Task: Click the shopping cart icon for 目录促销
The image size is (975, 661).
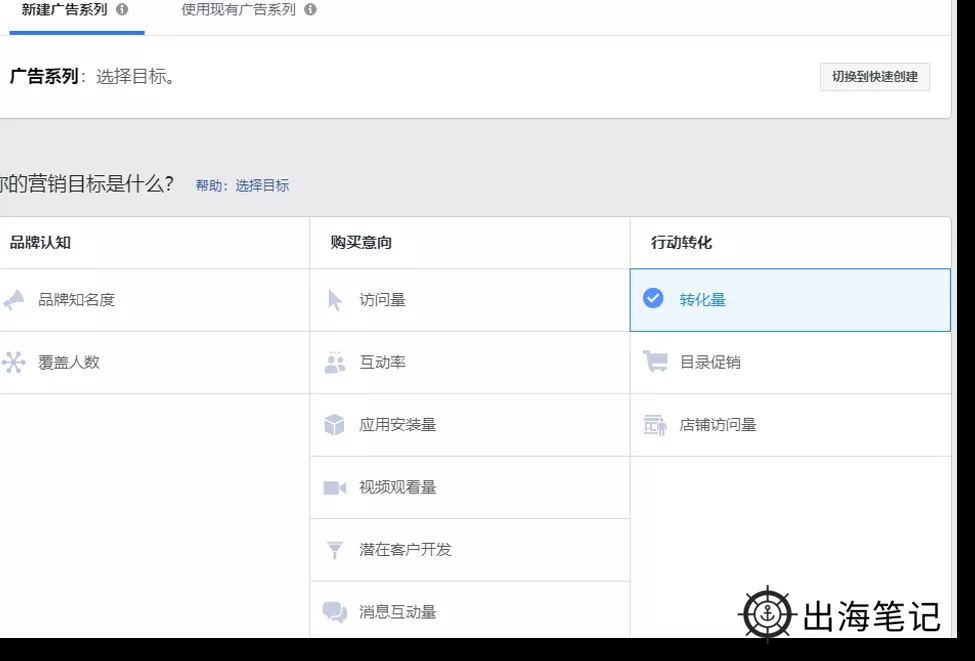Action: (655, 362)
